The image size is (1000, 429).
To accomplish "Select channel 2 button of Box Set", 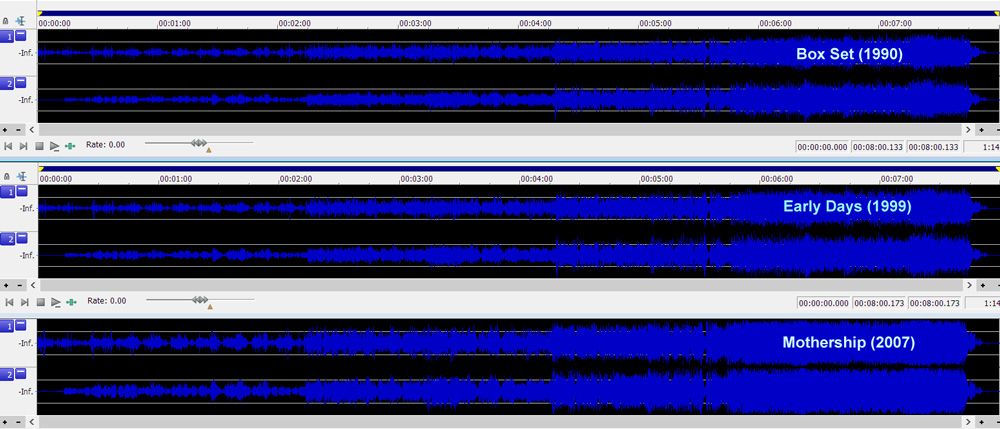I will pyautogui.click(x=7, y=84).
